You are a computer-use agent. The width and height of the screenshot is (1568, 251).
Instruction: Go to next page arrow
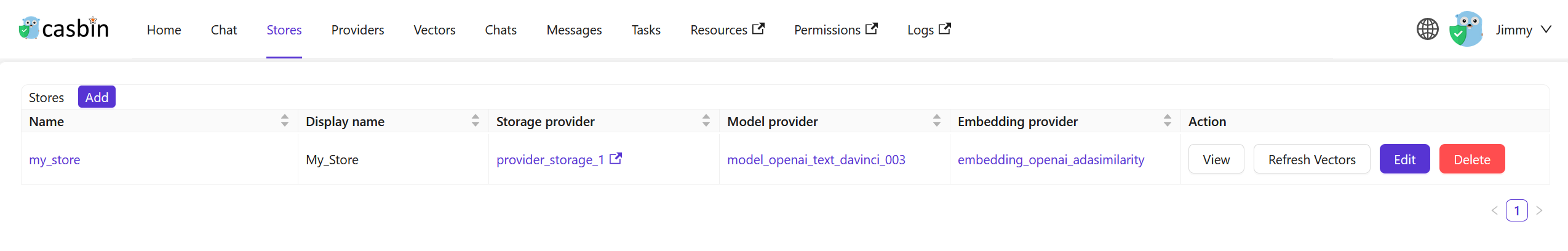1539,210
